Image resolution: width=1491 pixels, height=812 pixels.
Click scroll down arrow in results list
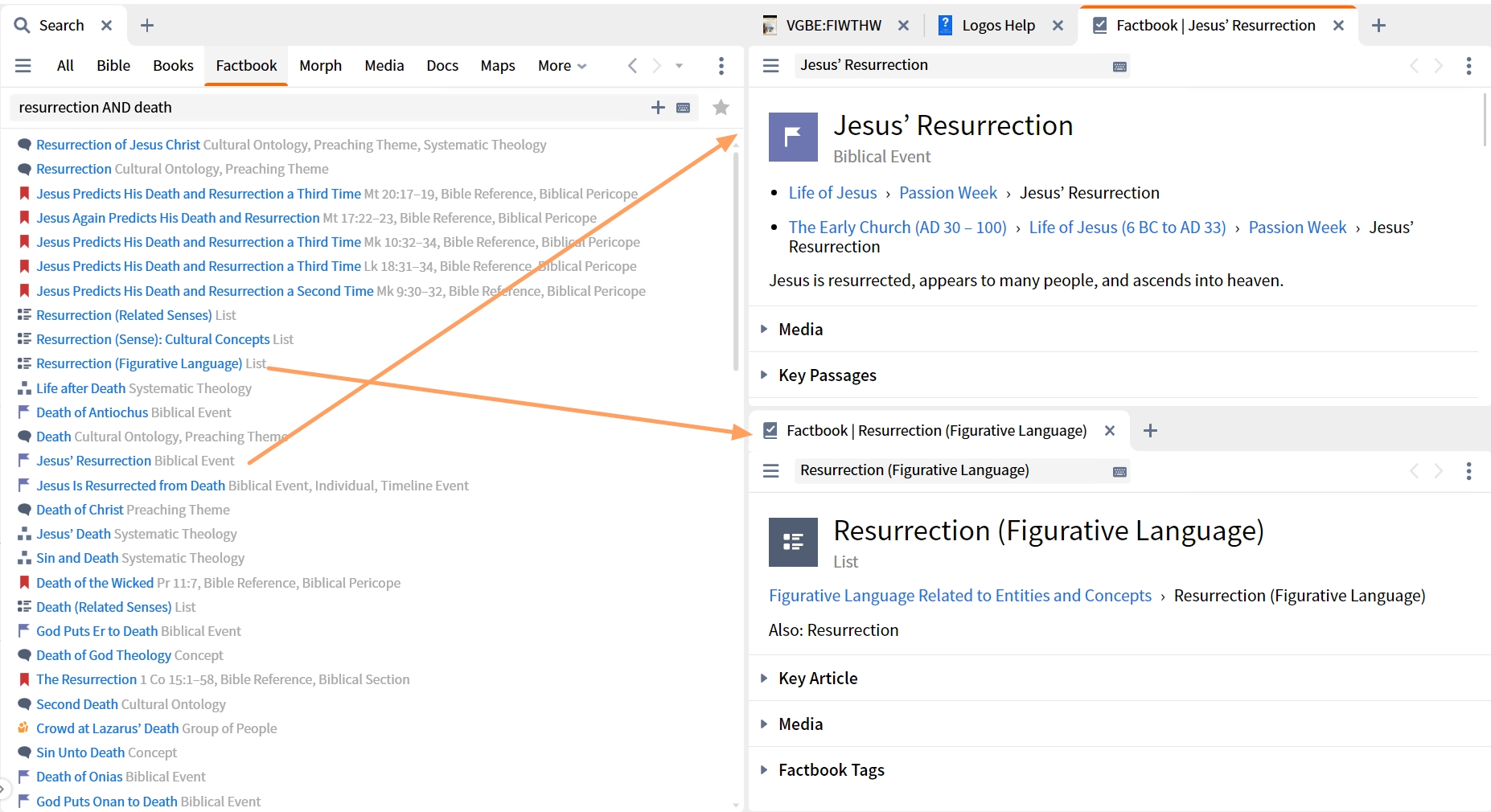point(736,805)
